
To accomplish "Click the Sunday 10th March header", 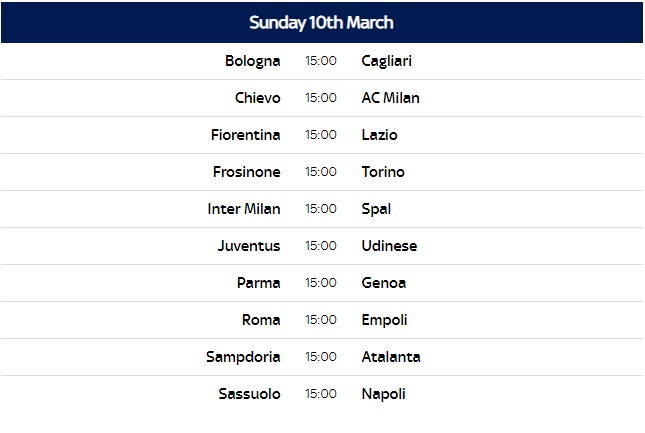I will [x=321, y=22].
